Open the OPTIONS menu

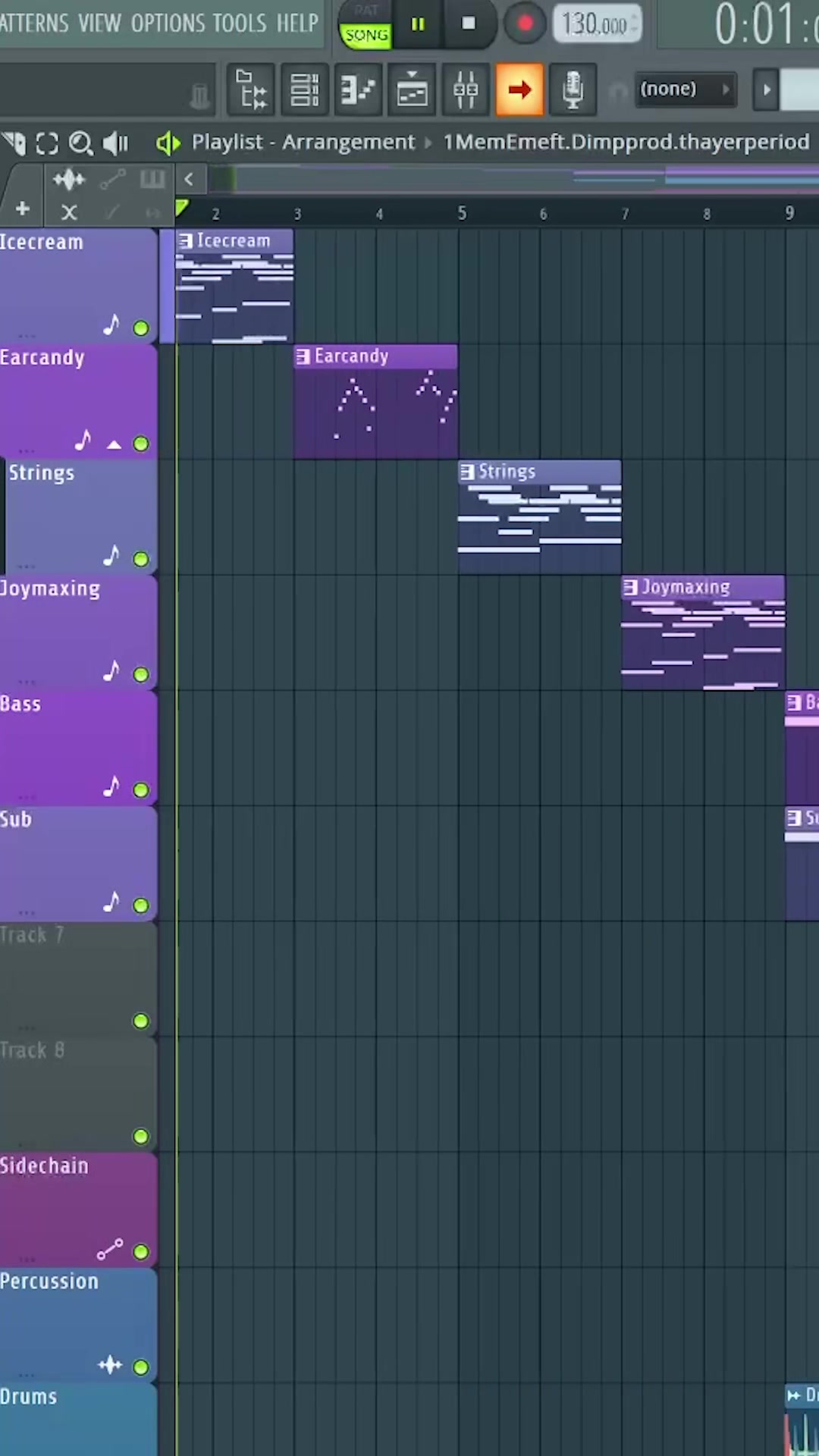pyautogui.click(x=168, y=23)
